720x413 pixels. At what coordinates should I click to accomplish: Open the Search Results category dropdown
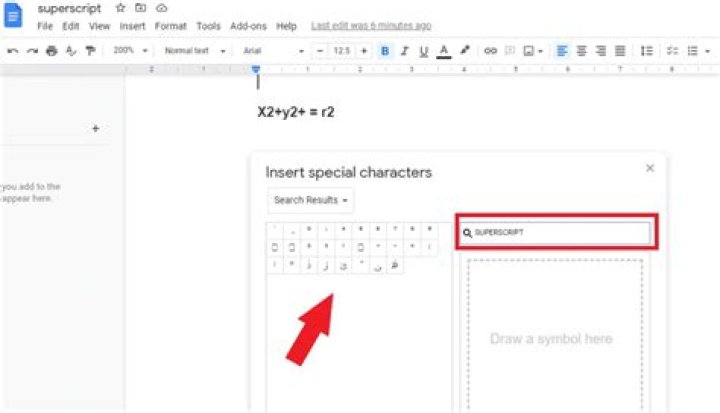[310, 200]
